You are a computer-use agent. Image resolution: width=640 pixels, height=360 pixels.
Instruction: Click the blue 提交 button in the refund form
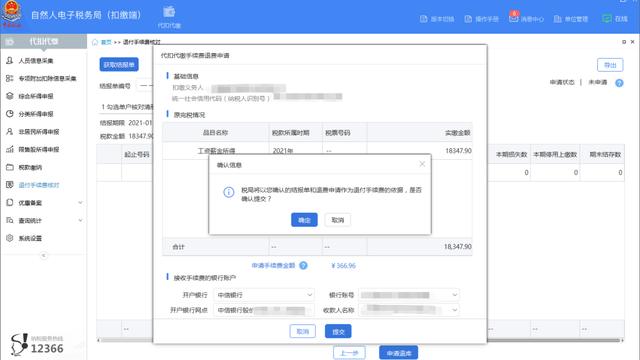point(338,331)
